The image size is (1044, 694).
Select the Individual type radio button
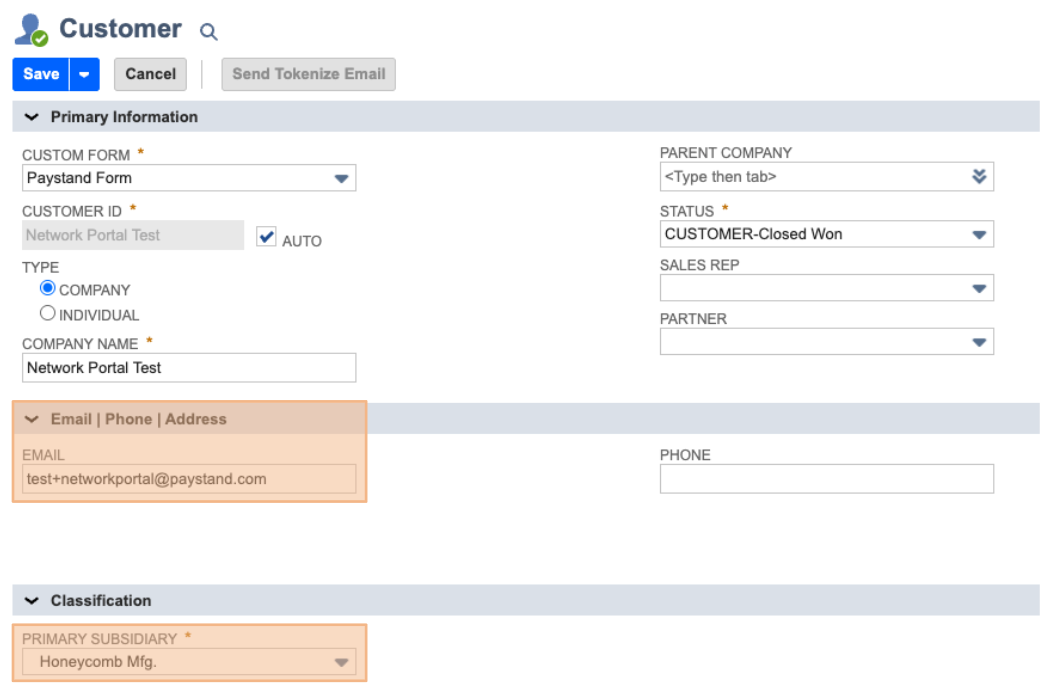tap(47, 313)
